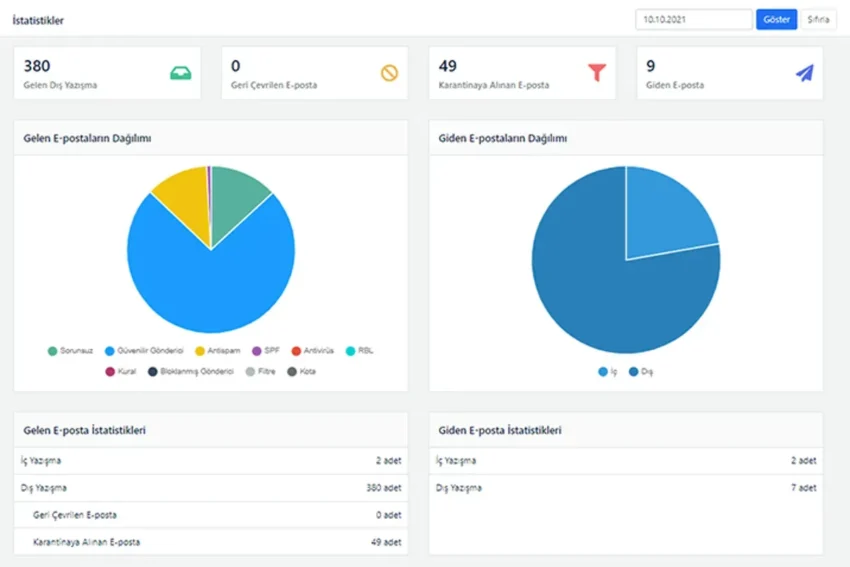This screenshot has width=850, height=567.
Task: Click the green inbox icon for Gelen Dış Yazışma
Action: click(180, 72)
